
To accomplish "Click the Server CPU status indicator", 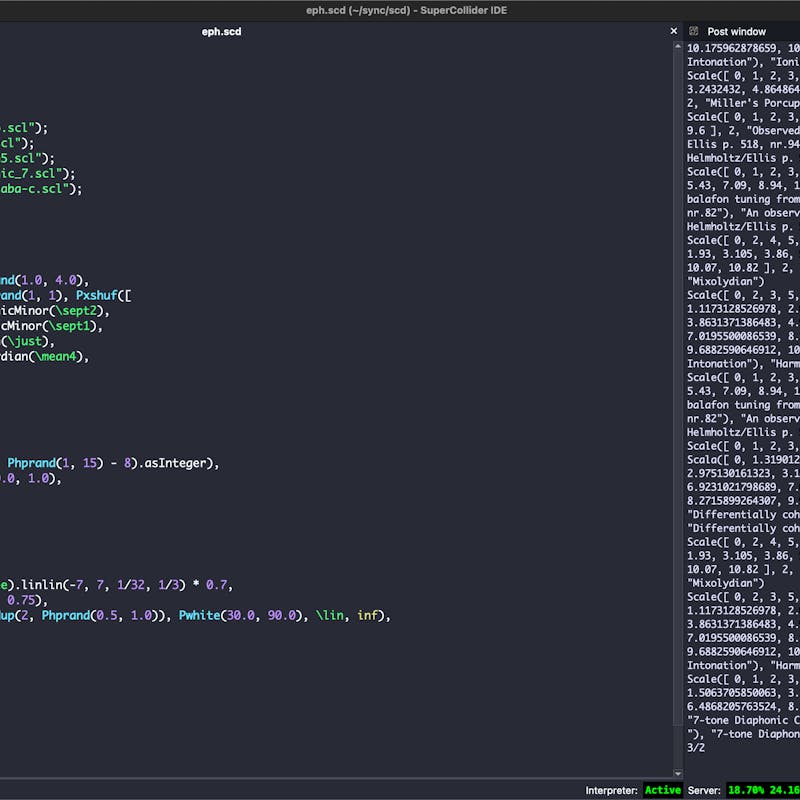I will pos(742,791).
